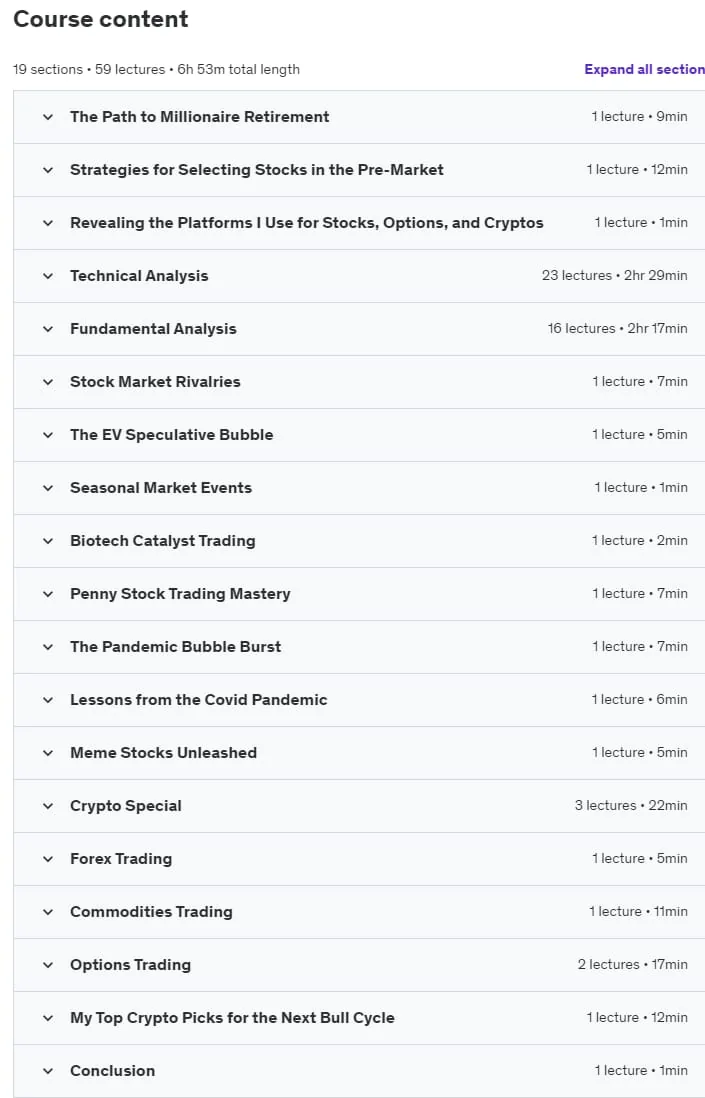Image resolution: width=705 pixels, height=1098 pixels.
Task: Open The EV Speculative Bubble section
Action: click(x=359, y=435)
